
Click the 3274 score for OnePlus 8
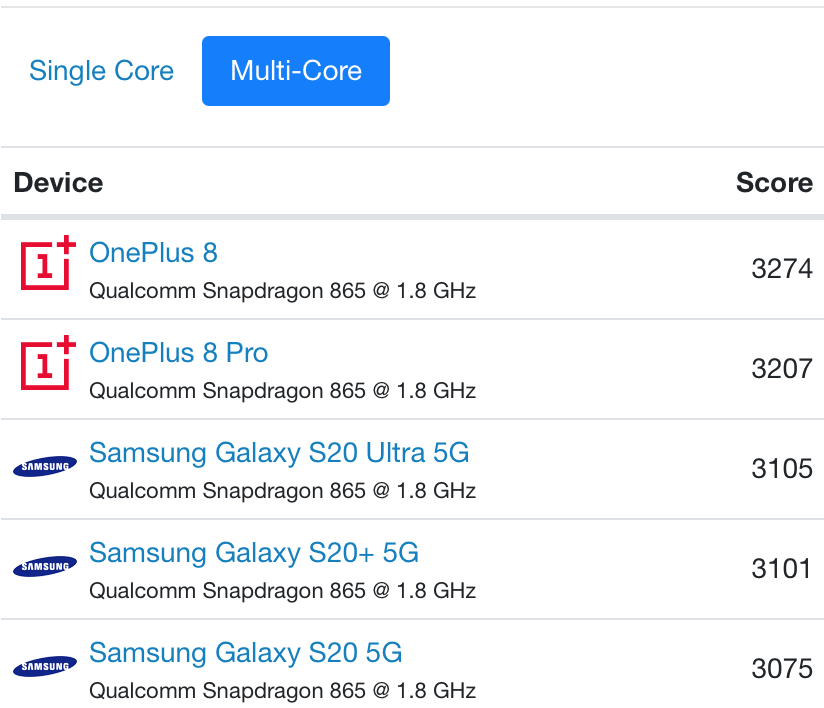point(782,268)
